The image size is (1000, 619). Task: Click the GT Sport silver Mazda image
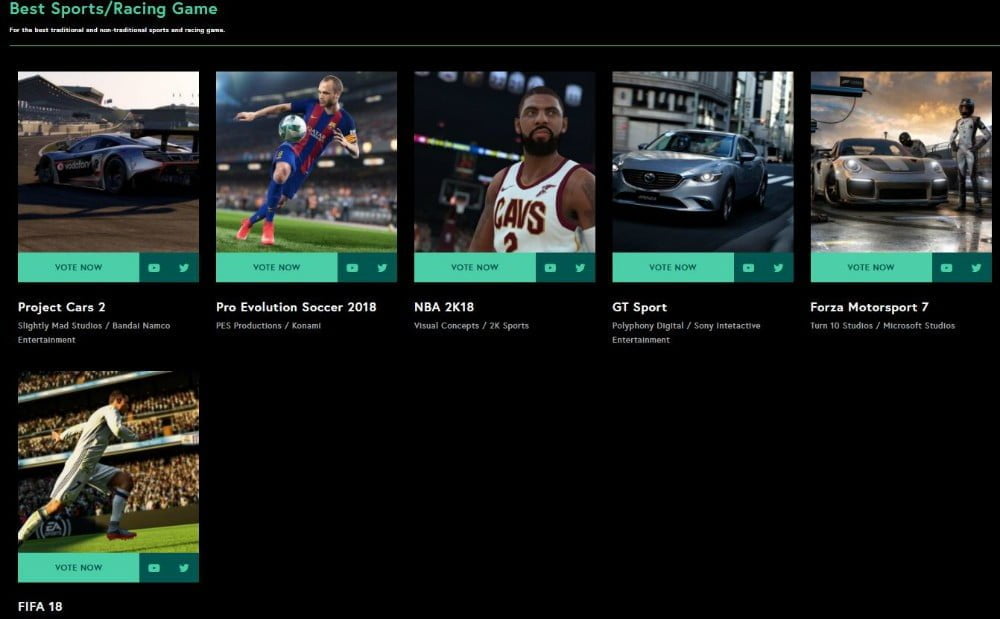tap(703, 162)
